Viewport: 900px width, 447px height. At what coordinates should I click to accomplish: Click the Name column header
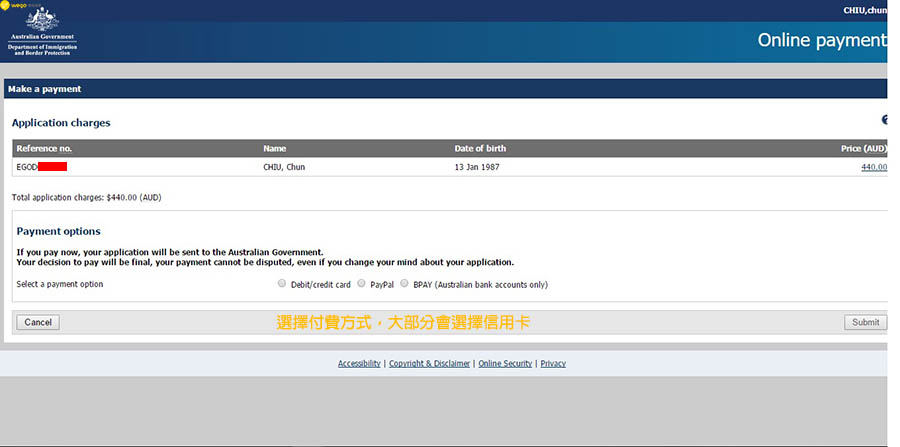pos(274,148)
